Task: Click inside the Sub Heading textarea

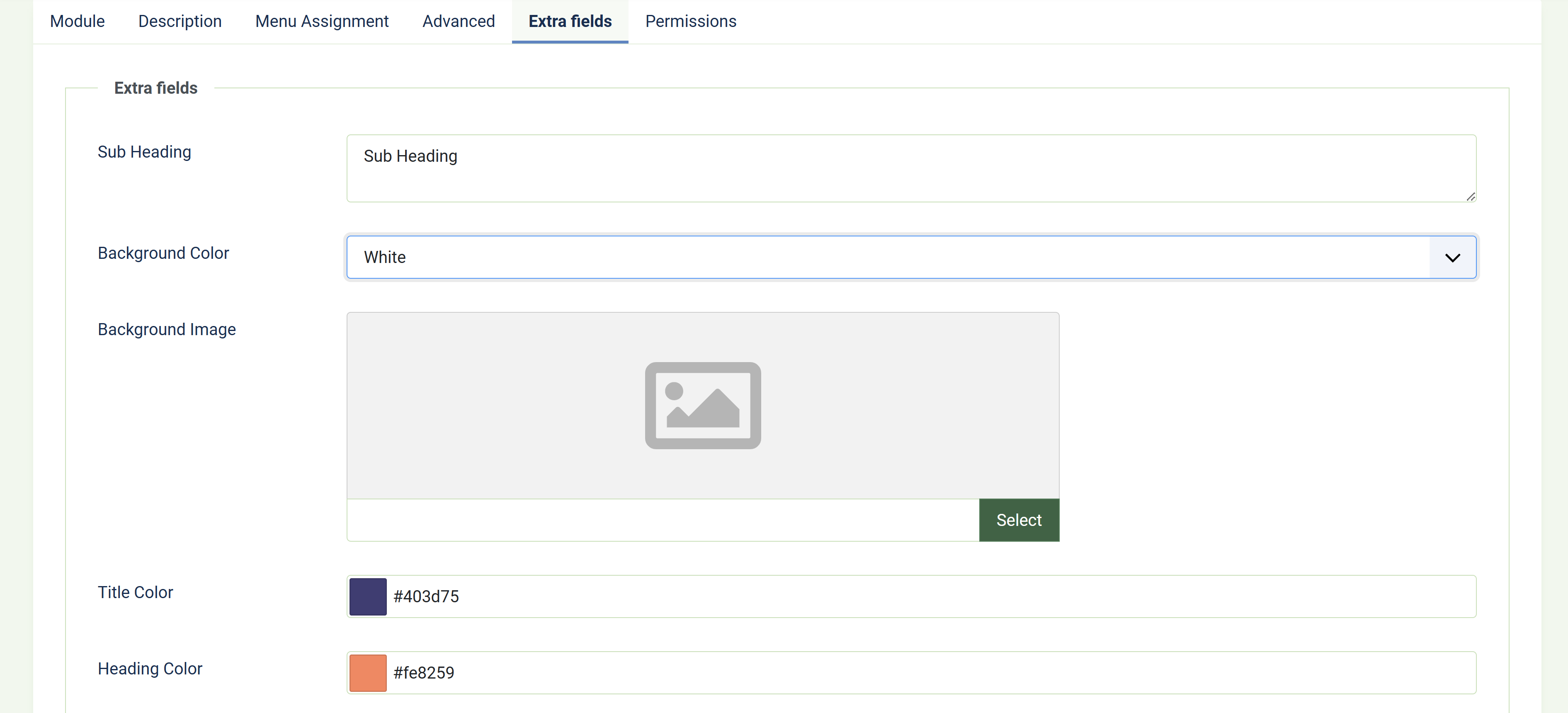Action: [x=911, y=168]
